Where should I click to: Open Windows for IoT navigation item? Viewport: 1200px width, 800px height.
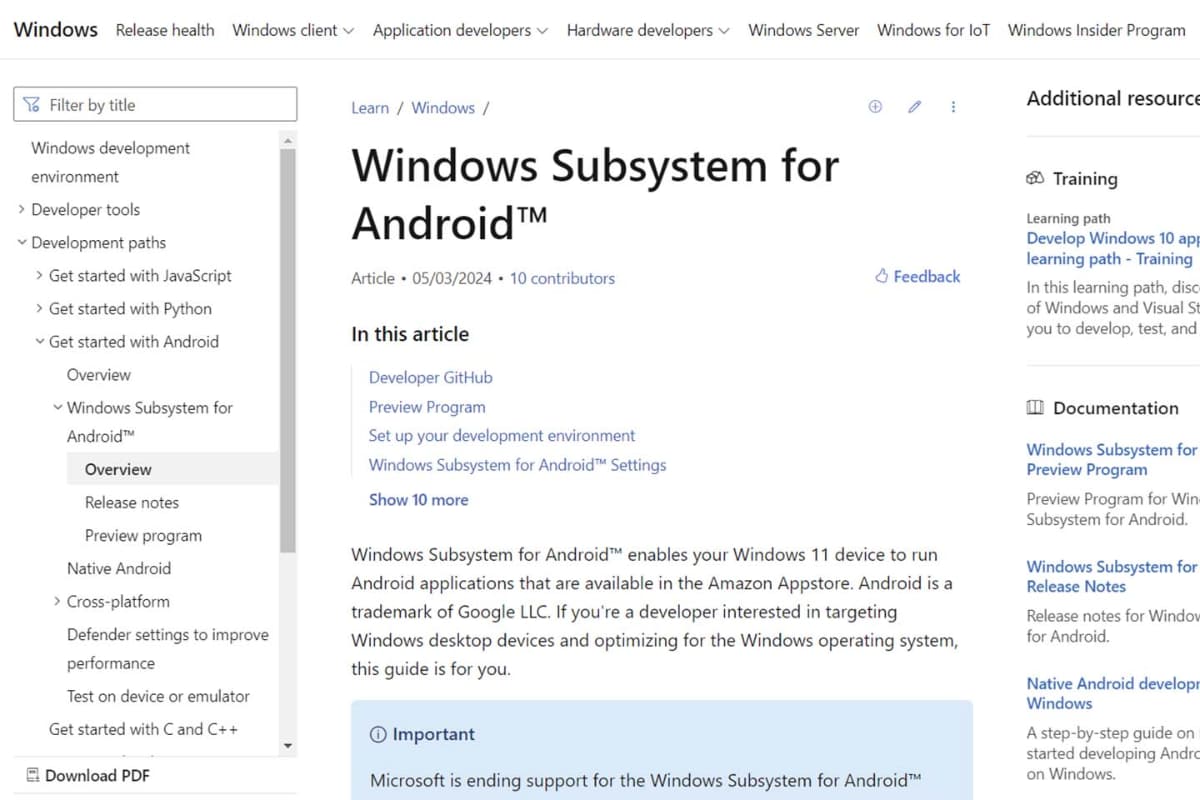pyautogui.click(x=933, y=30)
